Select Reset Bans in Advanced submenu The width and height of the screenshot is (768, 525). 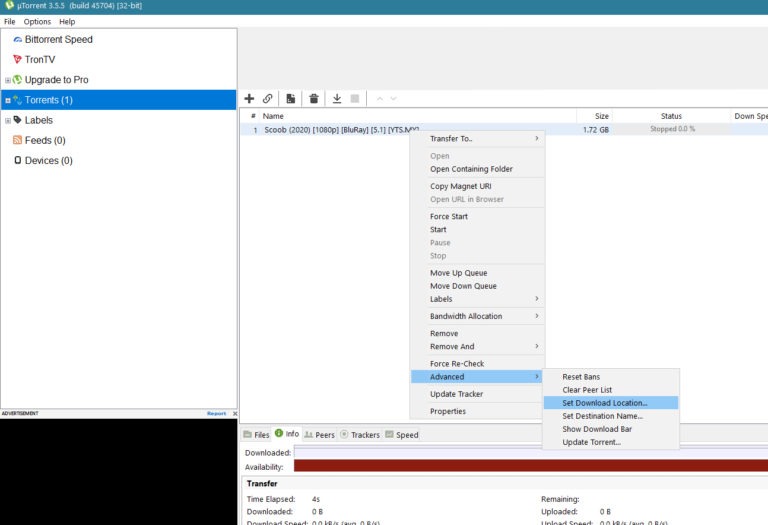coord(611,377)
